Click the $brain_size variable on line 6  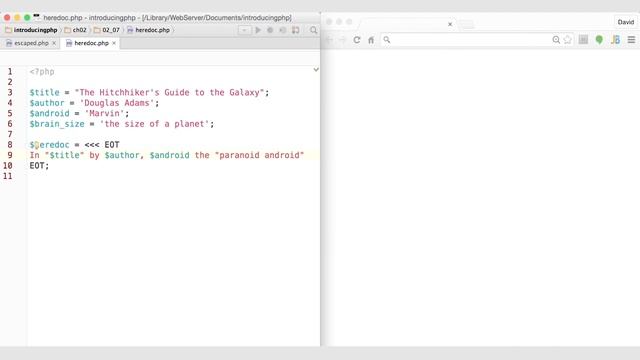click(57, 124)
